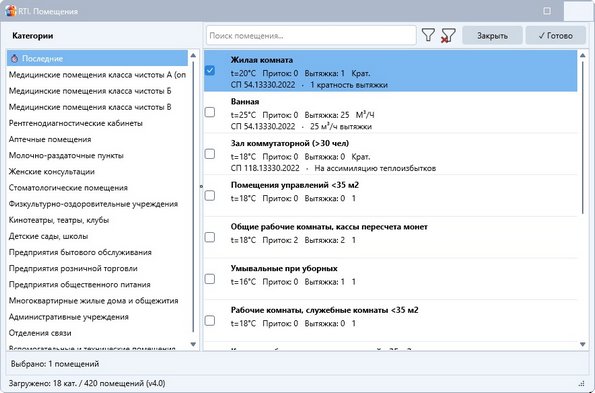Screen dimensions: 595x393
Task: Click Общие рабочие комнаты, кассы пересчета монет
Action: (x=329, y=227)
